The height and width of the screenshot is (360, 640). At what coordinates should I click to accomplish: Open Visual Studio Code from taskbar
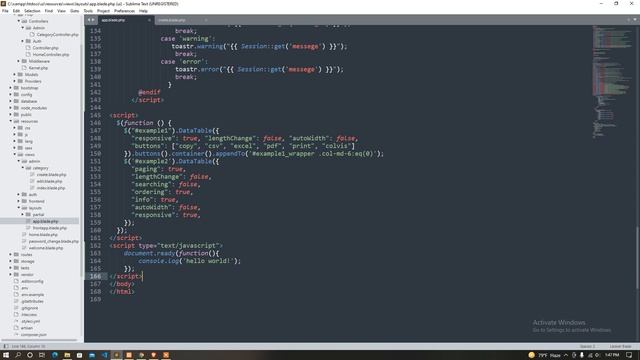(104, 355)
